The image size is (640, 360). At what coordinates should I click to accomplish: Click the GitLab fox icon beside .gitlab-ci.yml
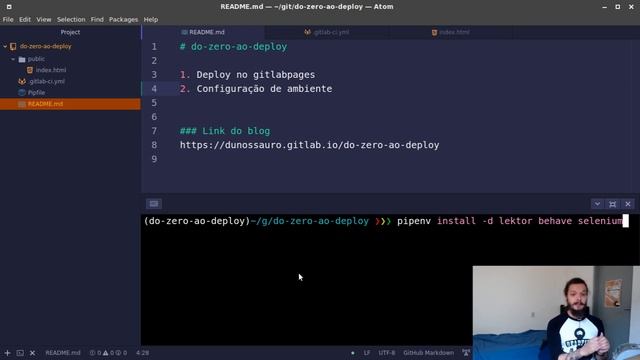click(x=22, y=82)
